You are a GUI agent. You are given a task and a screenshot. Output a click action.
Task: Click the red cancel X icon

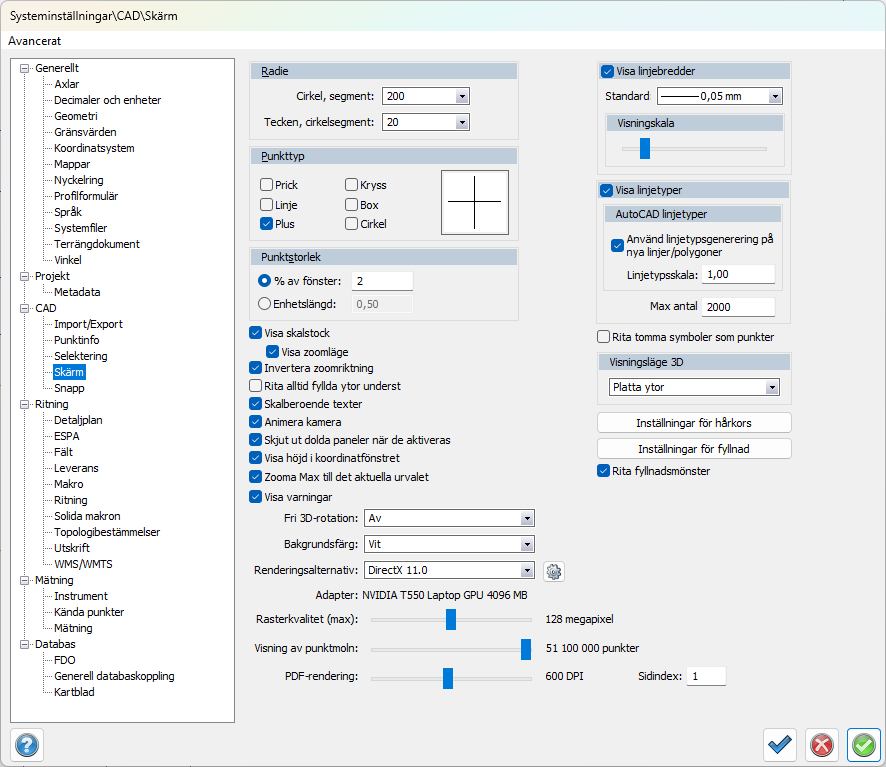(x=821, y=745)
